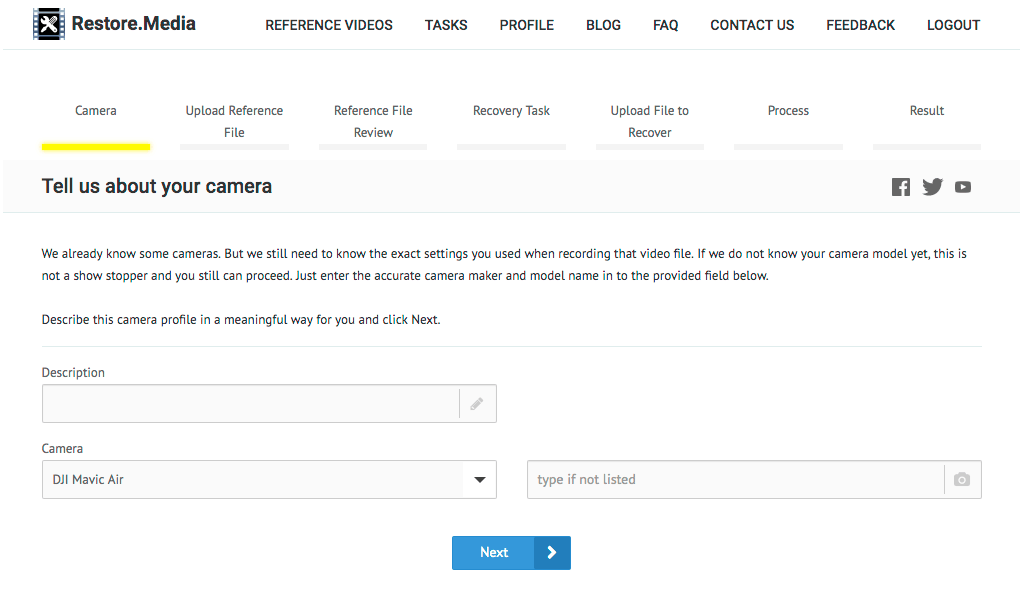Click the Next button
The height and width of the screenshot is (608, 1024).
pos(511,552)
